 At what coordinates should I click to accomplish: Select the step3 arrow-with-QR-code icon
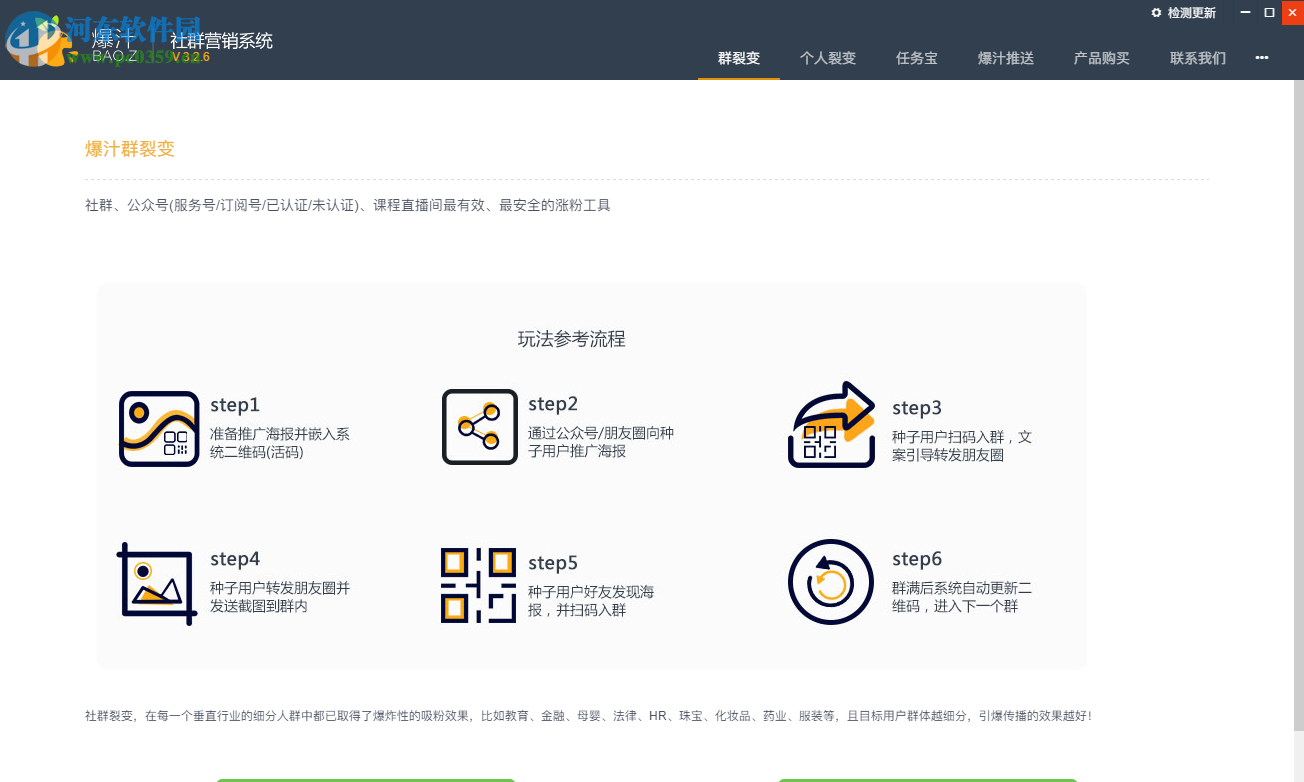(x=831, y=424)
